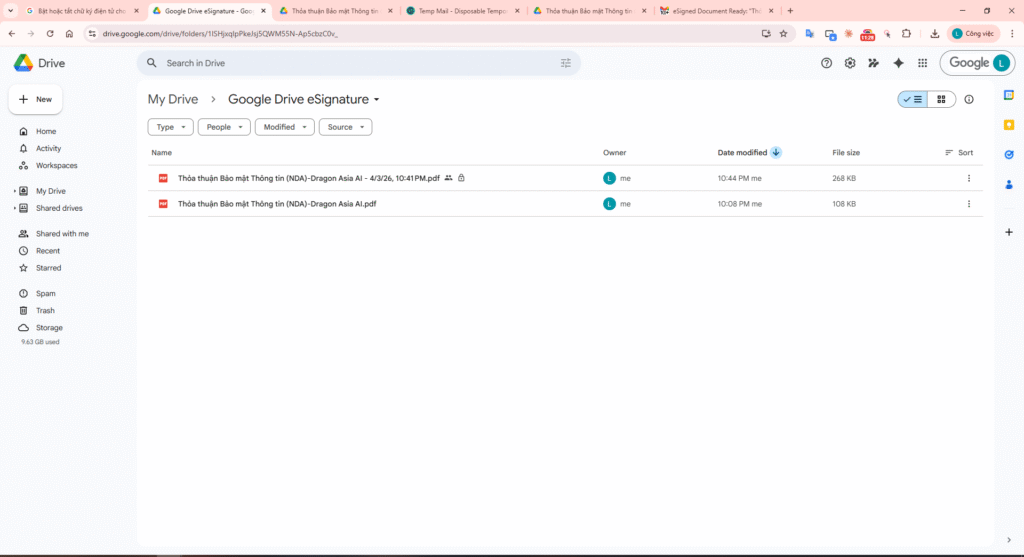Expand My Drive tree in sidebar
This screenshot has width=1024, height=557.
[x=14, y=191]
